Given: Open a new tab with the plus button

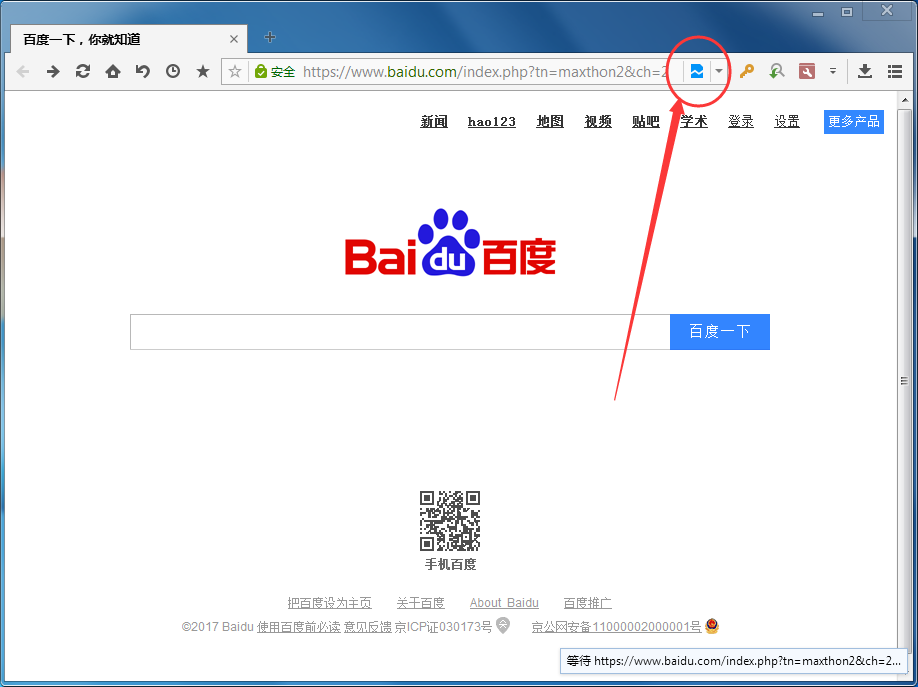Looking at the screenshot, I should pos(269,37).
